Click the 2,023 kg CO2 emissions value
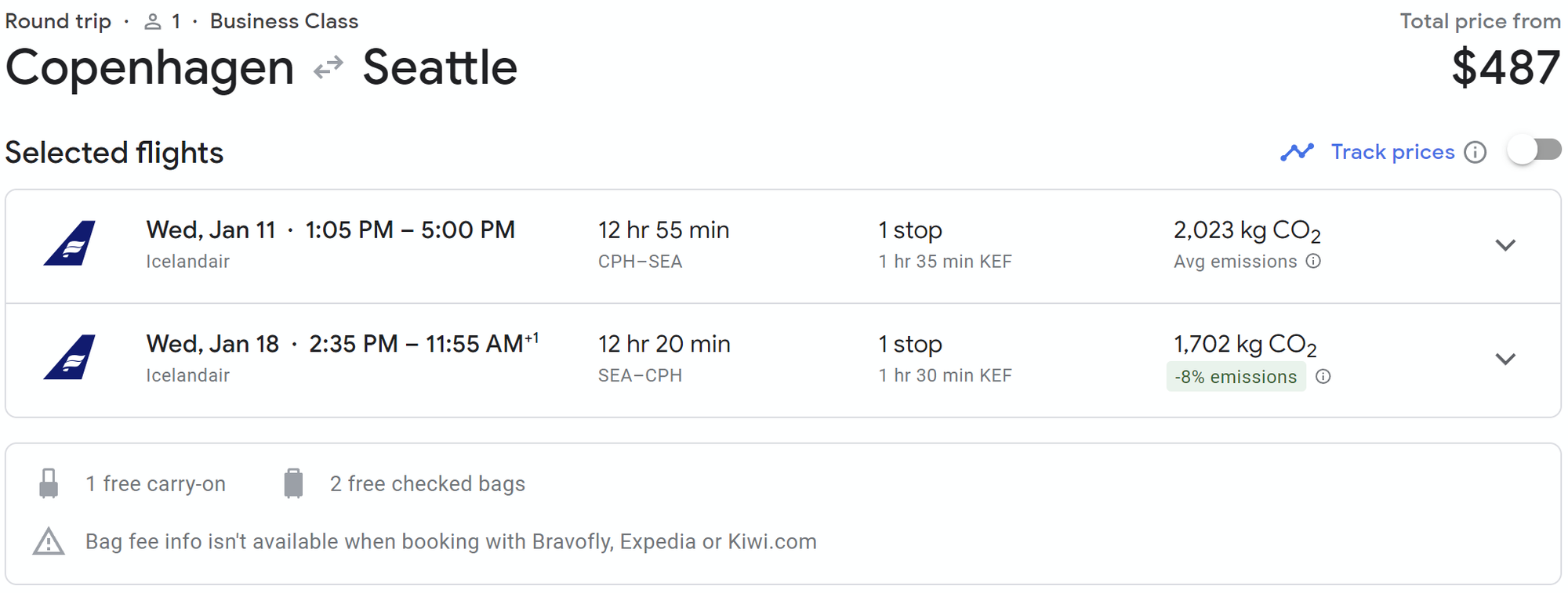 [1247, 231]
